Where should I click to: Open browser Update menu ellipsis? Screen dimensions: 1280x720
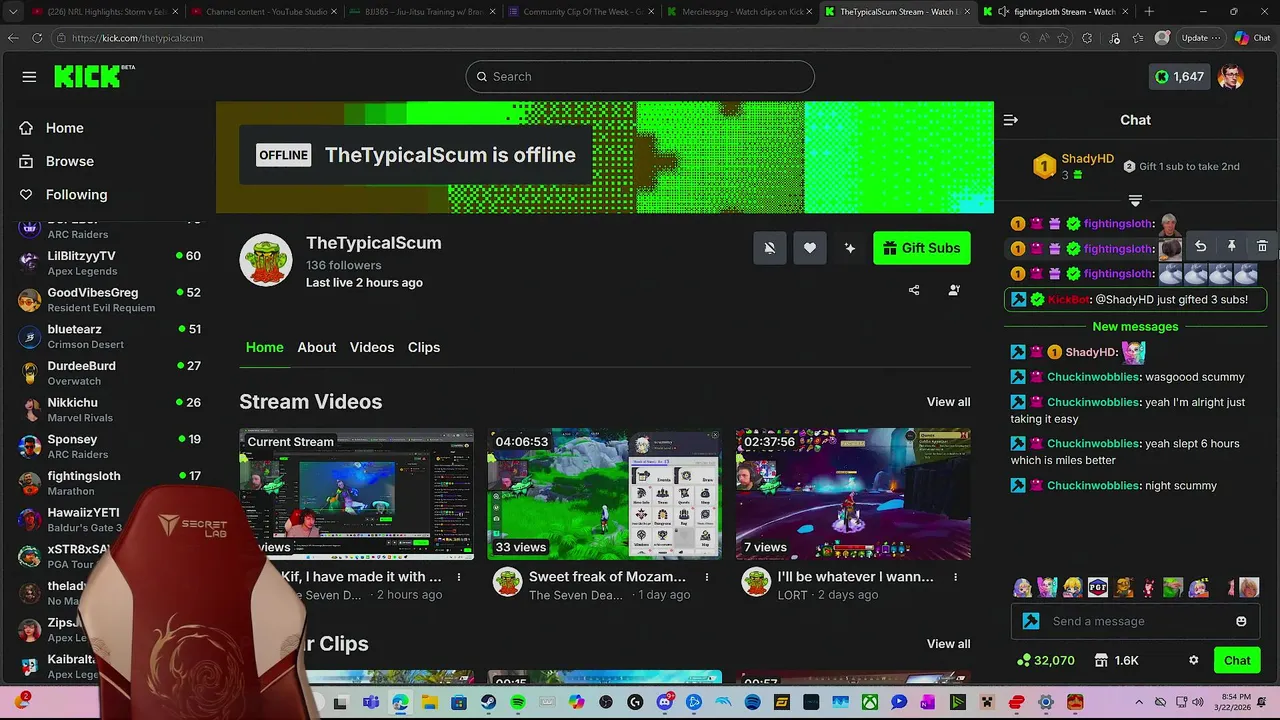(x=1215, y=38)
